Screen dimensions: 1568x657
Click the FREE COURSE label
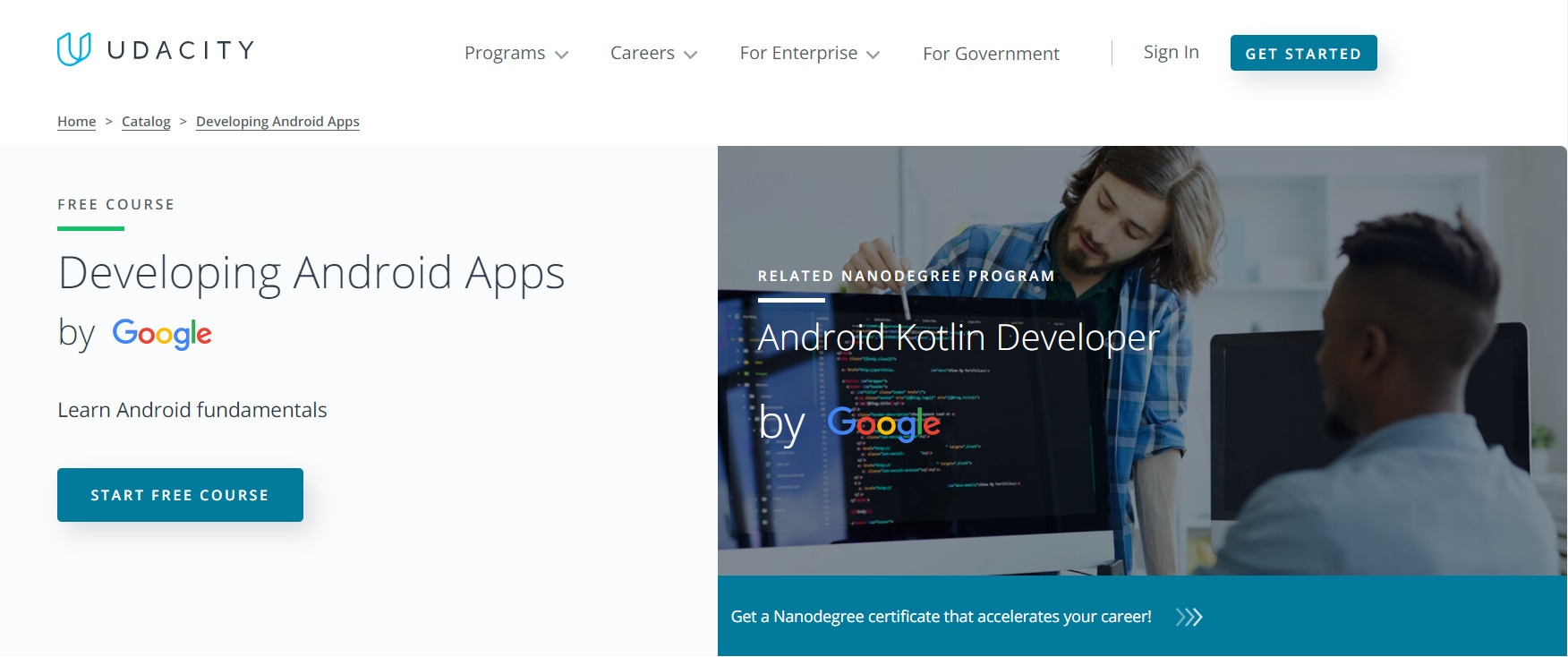tap(116, 205)
